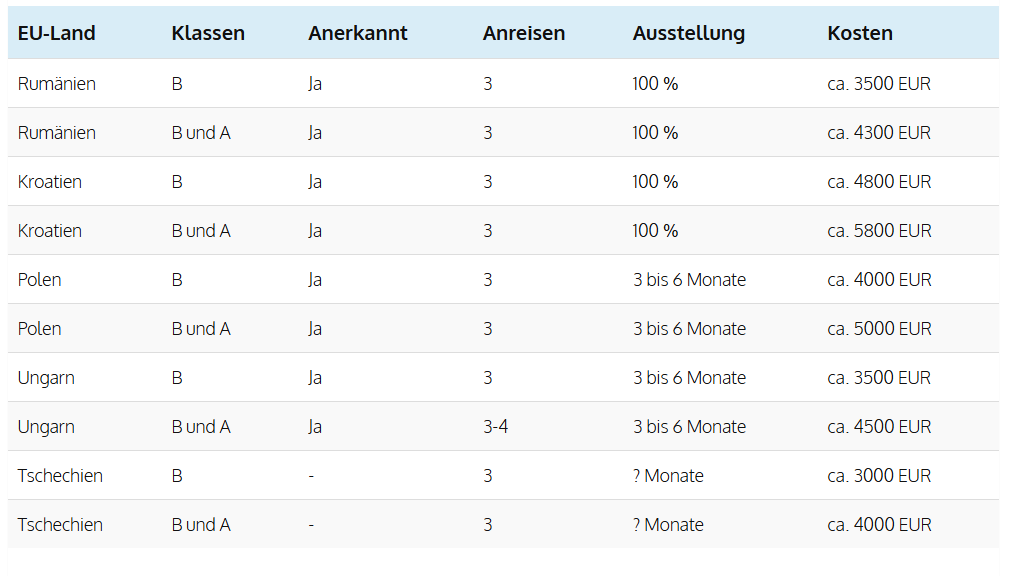Select ca. 5000 EUR cost cell
Screen dimensions: 1016x576
(x=879, y=329)
